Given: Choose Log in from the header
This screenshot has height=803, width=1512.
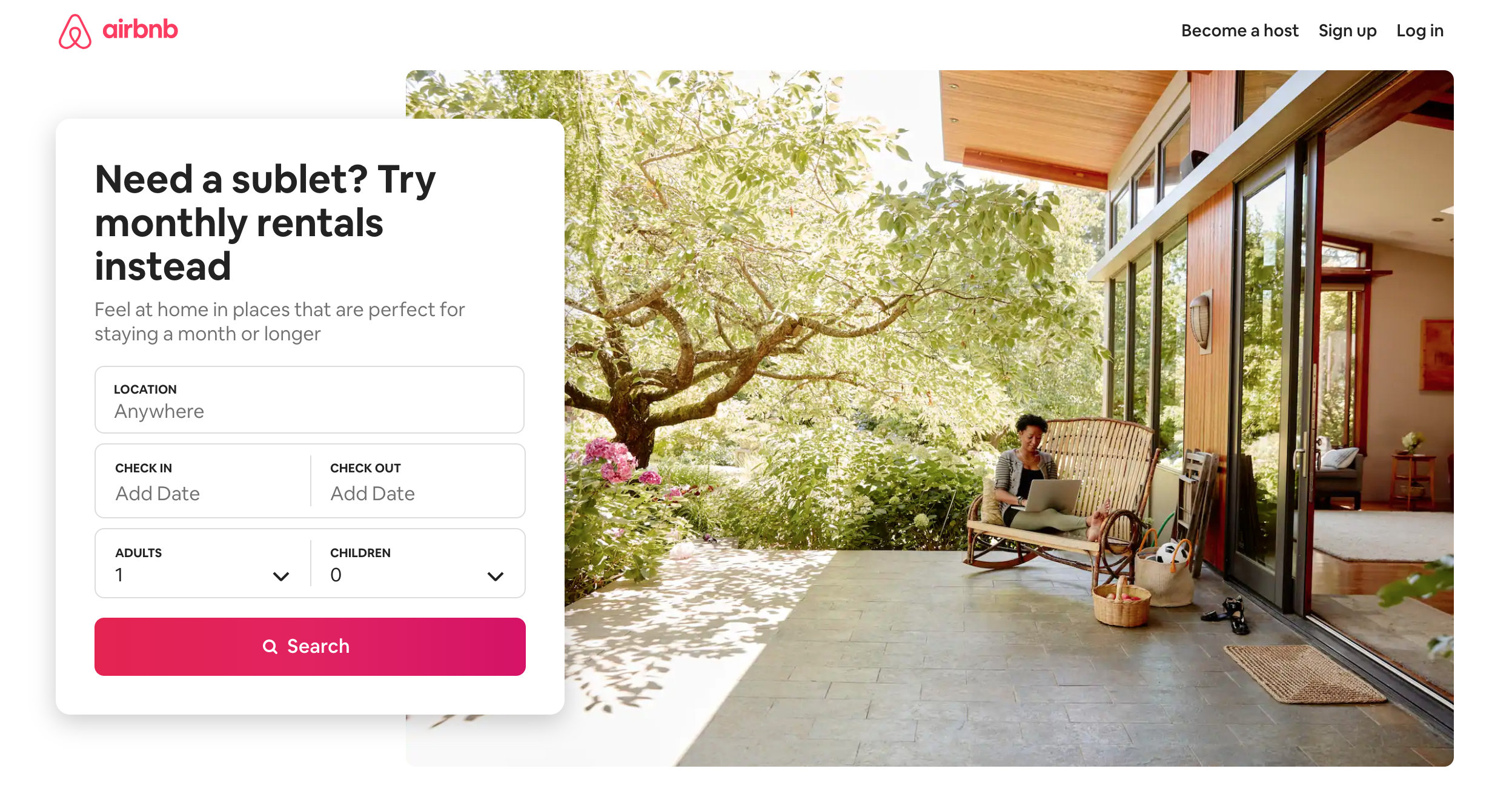Looking at the screenshot, I should (x=1420, y=31).
